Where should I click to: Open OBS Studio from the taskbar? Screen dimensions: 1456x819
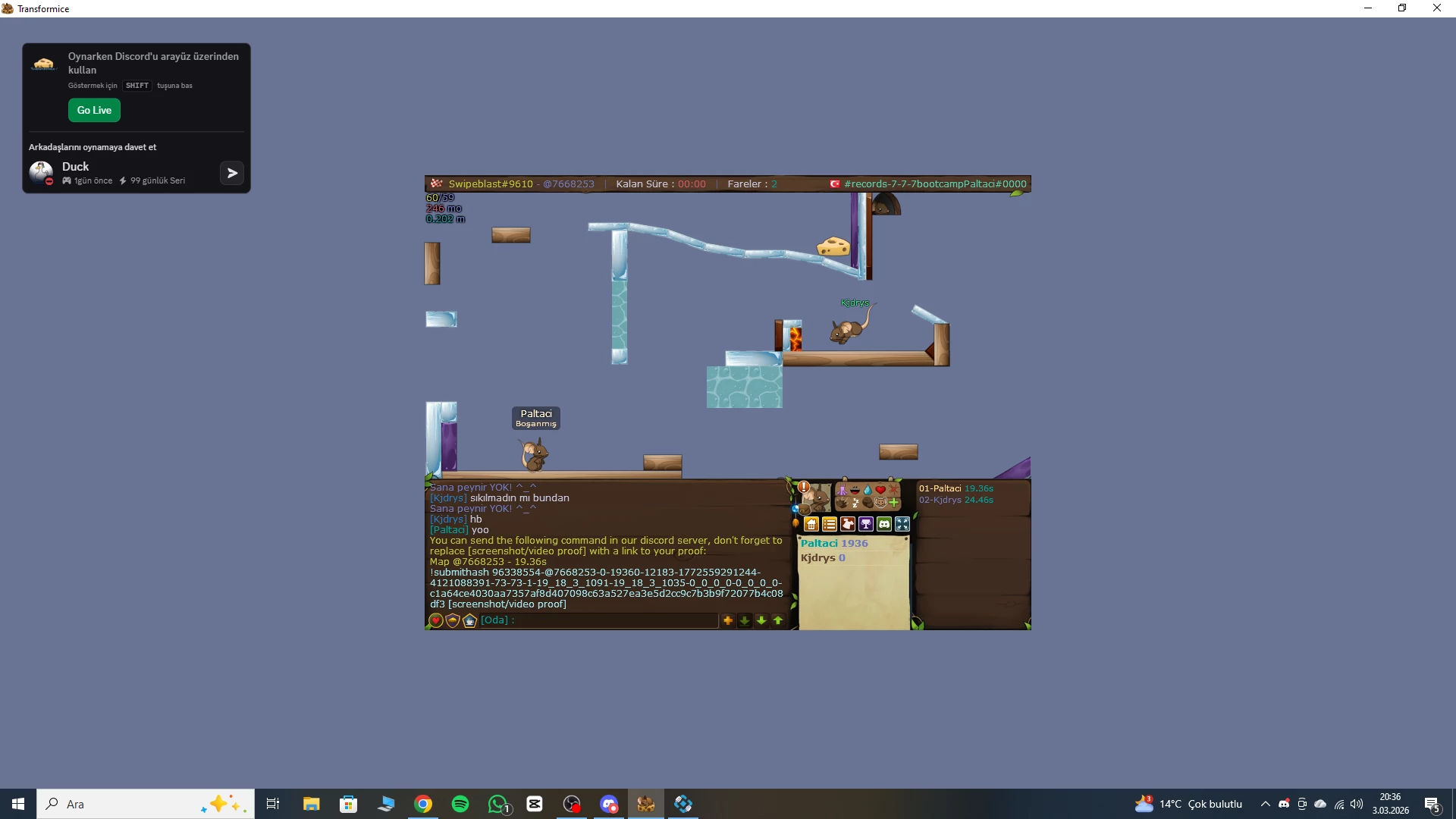pyautogui.click(x=572, y=804)
